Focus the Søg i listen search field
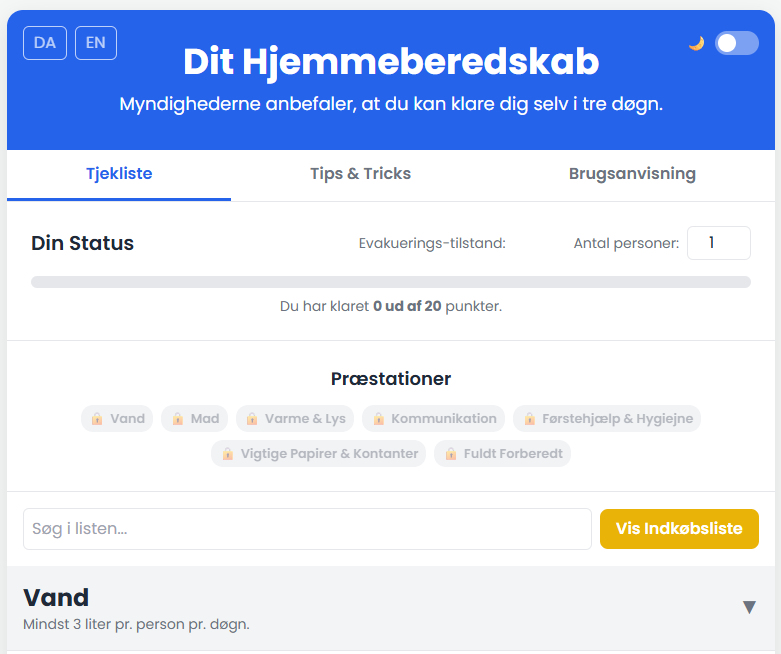 tap(307, 529)
